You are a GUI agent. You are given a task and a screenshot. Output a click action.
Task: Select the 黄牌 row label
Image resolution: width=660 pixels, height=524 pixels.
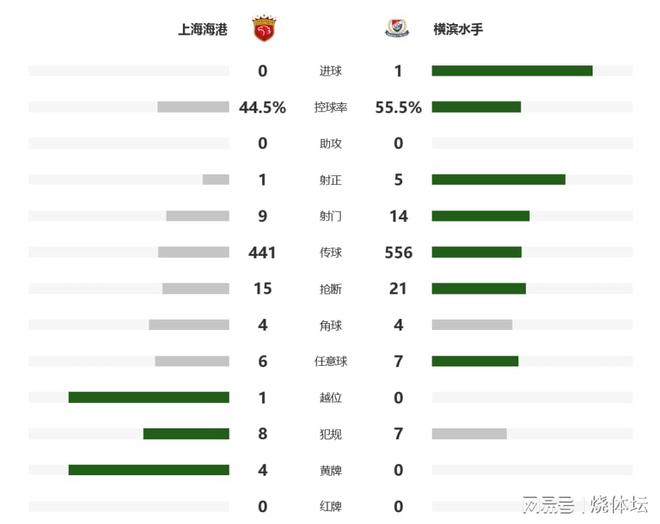click(330, 470)
